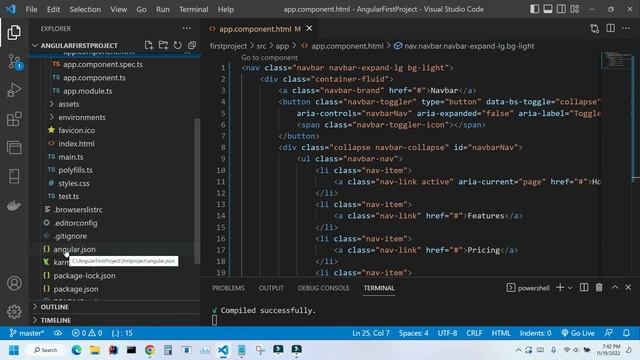Screen dimensions: 640x360
Task: Open package.json file
Action: click(x=76, y=289)
